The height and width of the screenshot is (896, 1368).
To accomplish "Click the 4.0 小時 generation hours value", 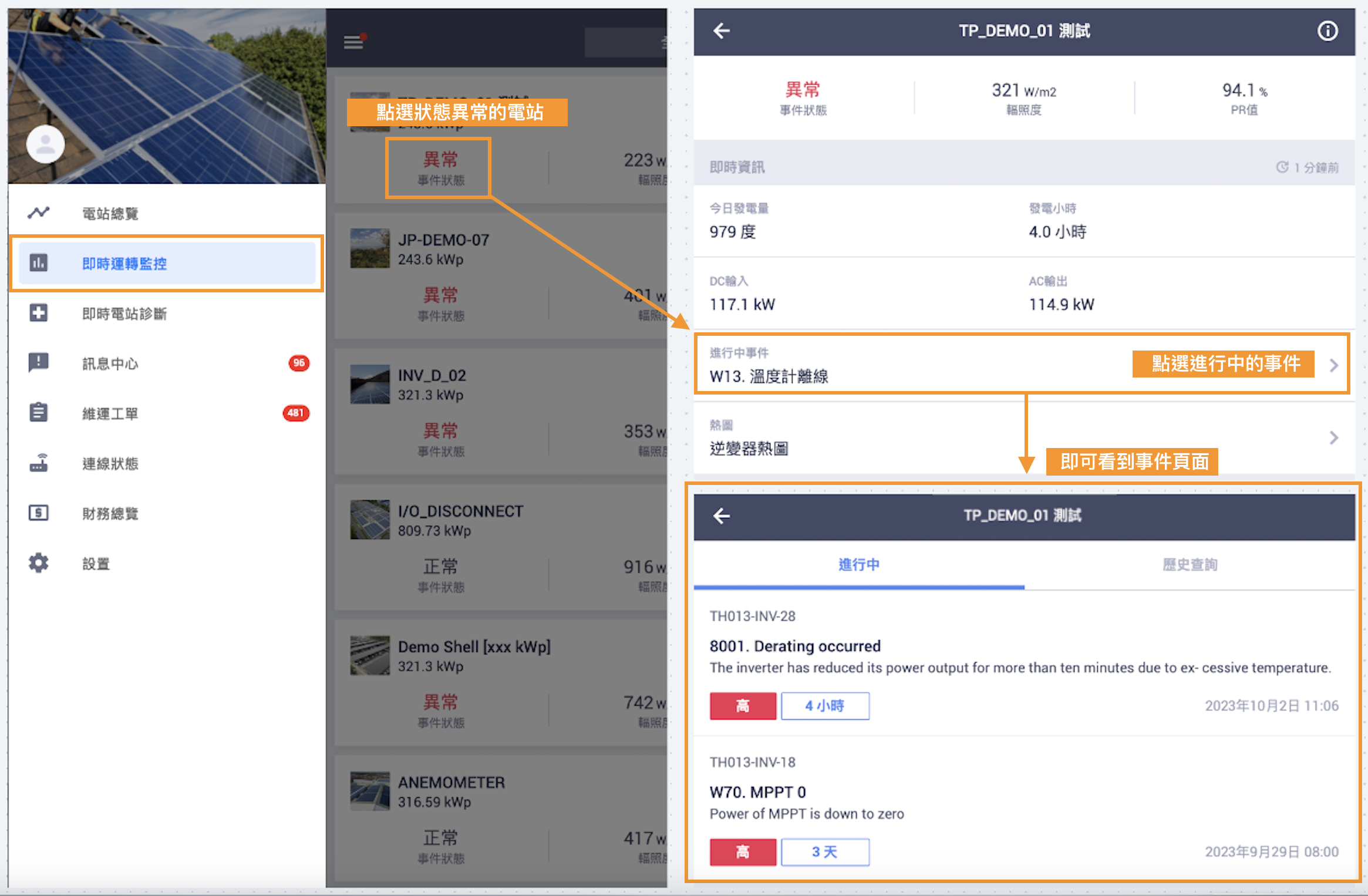I will (1057, 232).
